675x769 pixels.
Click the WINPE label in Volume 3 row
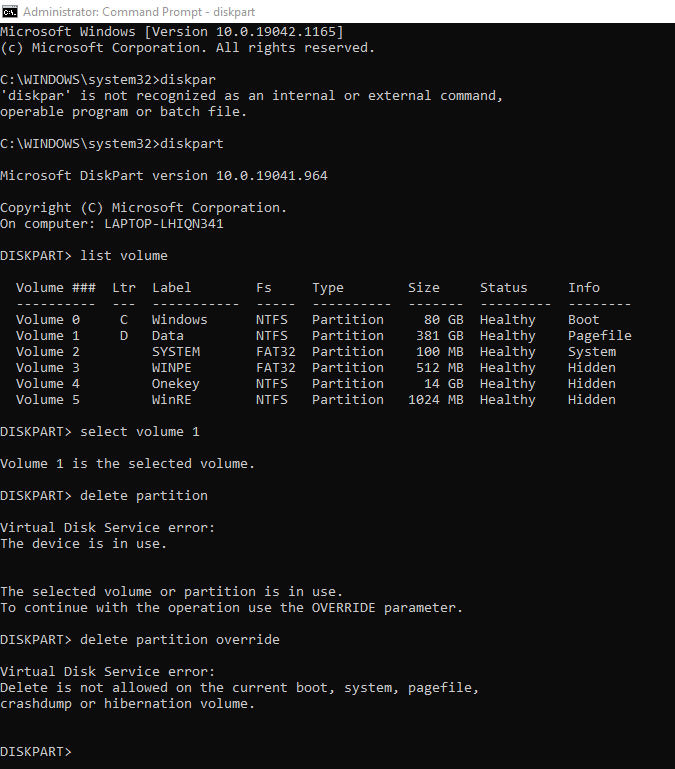point(171,367)
